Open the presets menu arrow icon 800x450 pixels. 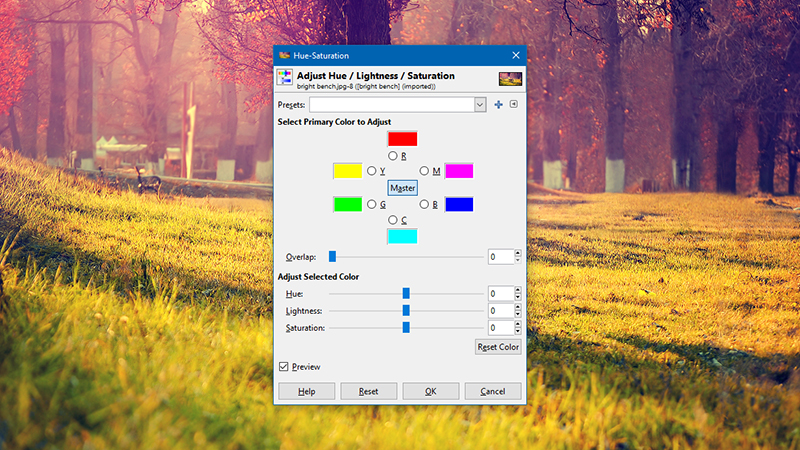pyautogui.click(x=514, y=104)
